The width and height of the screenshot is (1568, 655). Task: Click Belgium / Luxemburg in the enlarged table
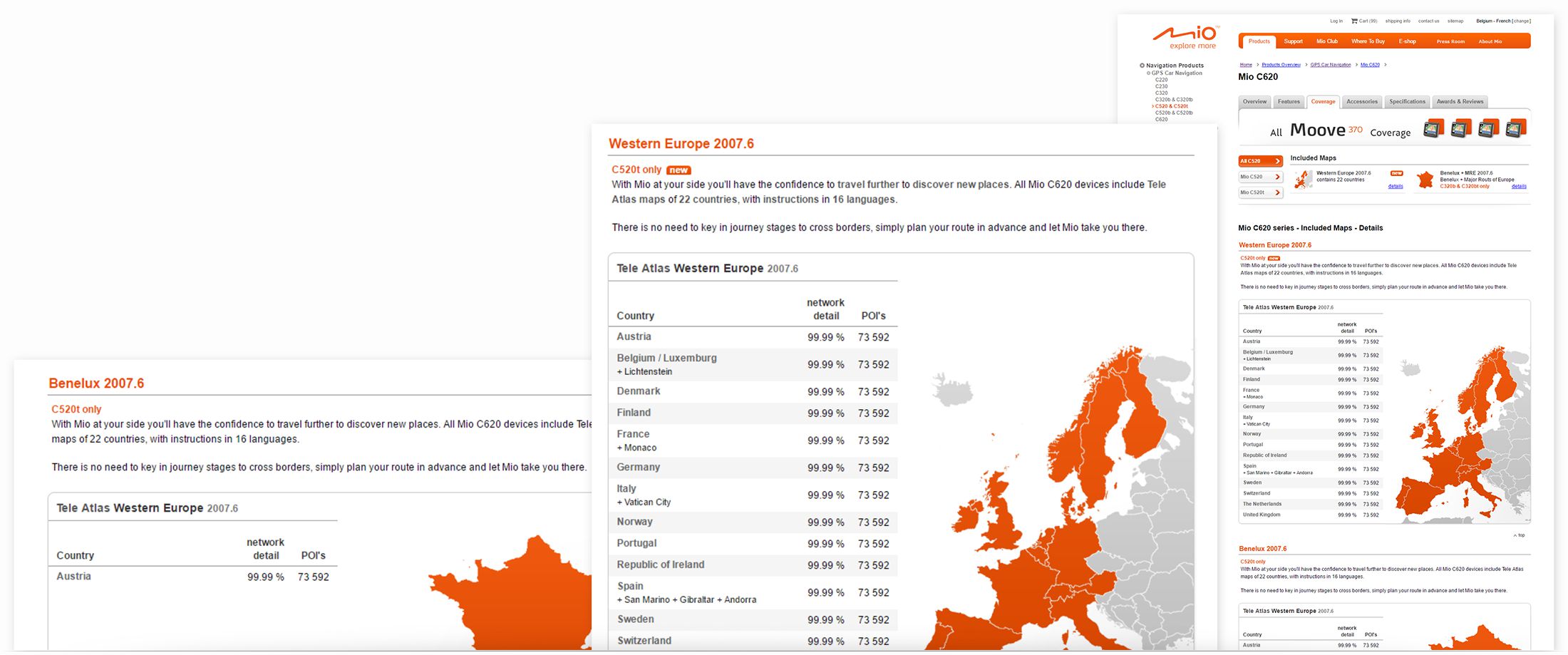666,358
